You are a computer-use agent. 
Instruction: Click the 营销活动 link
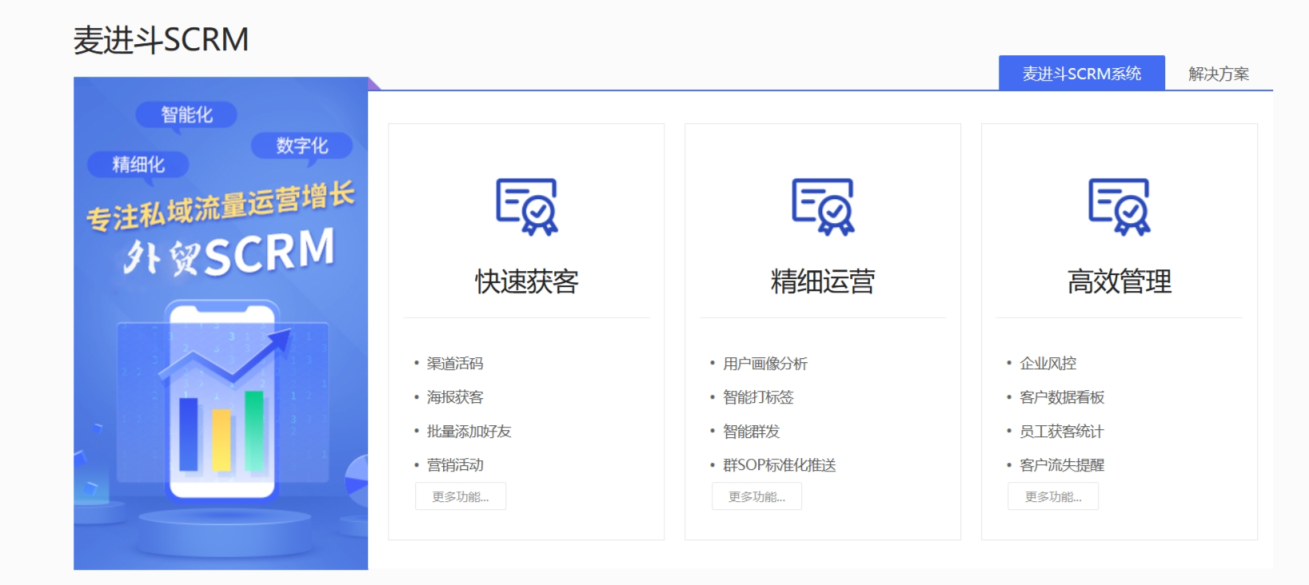(x=455, y=465)
